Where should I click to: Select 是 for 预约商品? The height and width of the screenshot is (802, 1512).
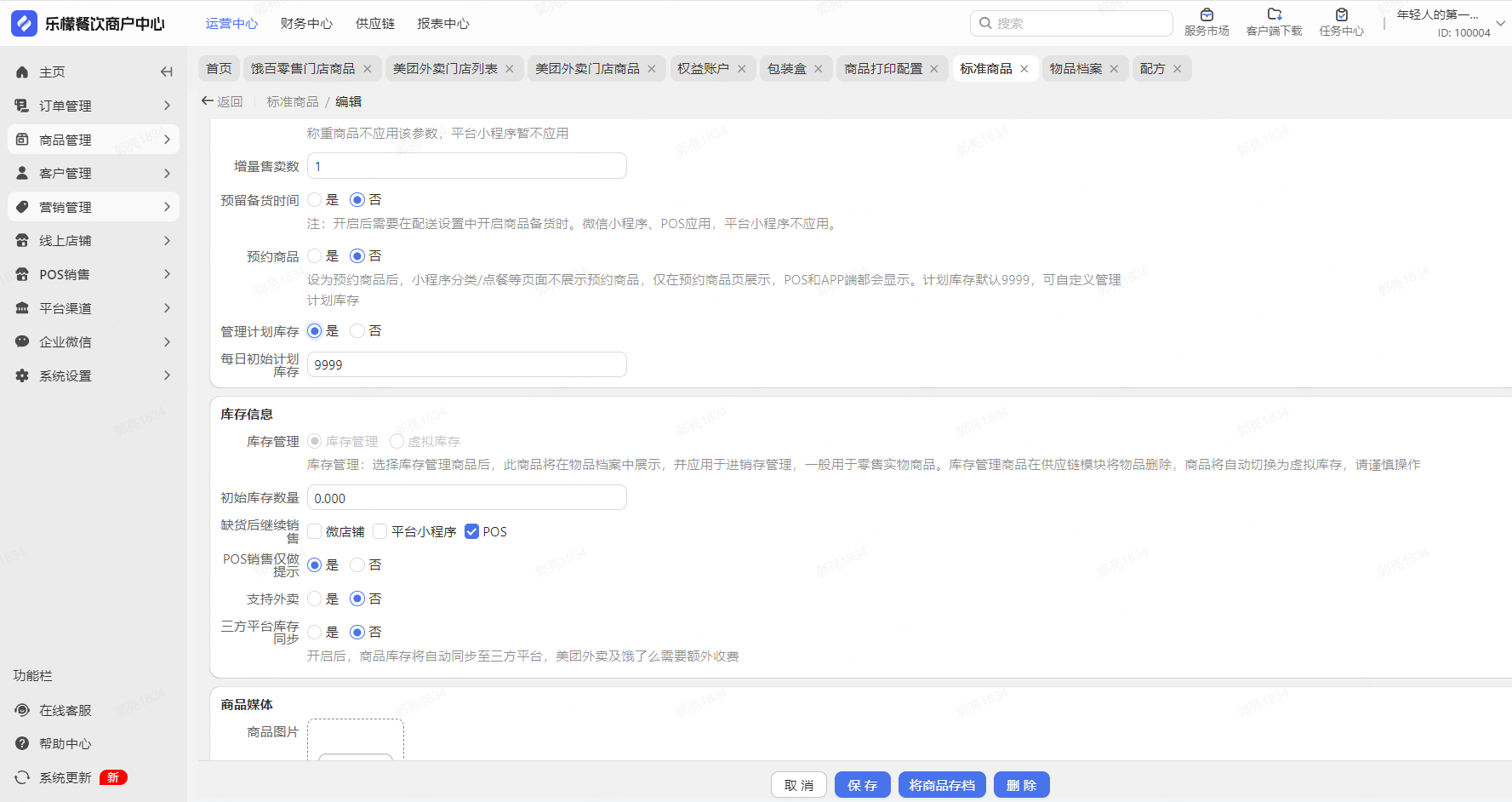315,256
